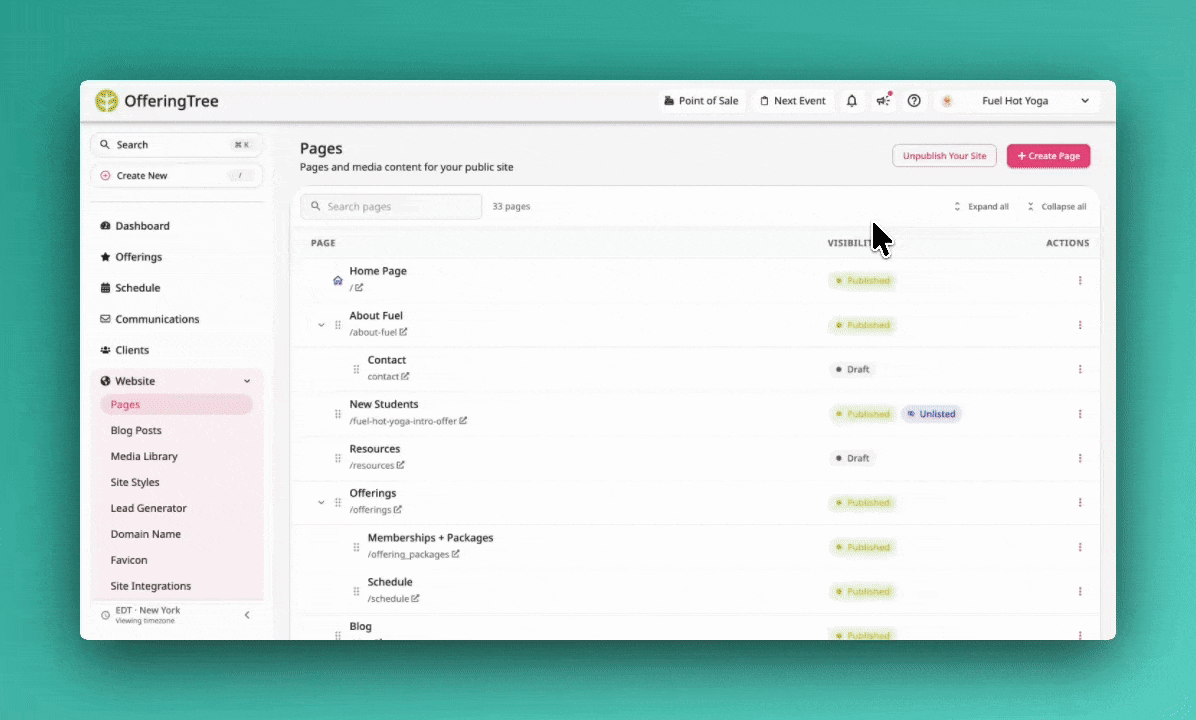Collapse the Offerings page group
Image resolution: width=1196 pixels, height=720 pixels.
[x=321, y=503]
